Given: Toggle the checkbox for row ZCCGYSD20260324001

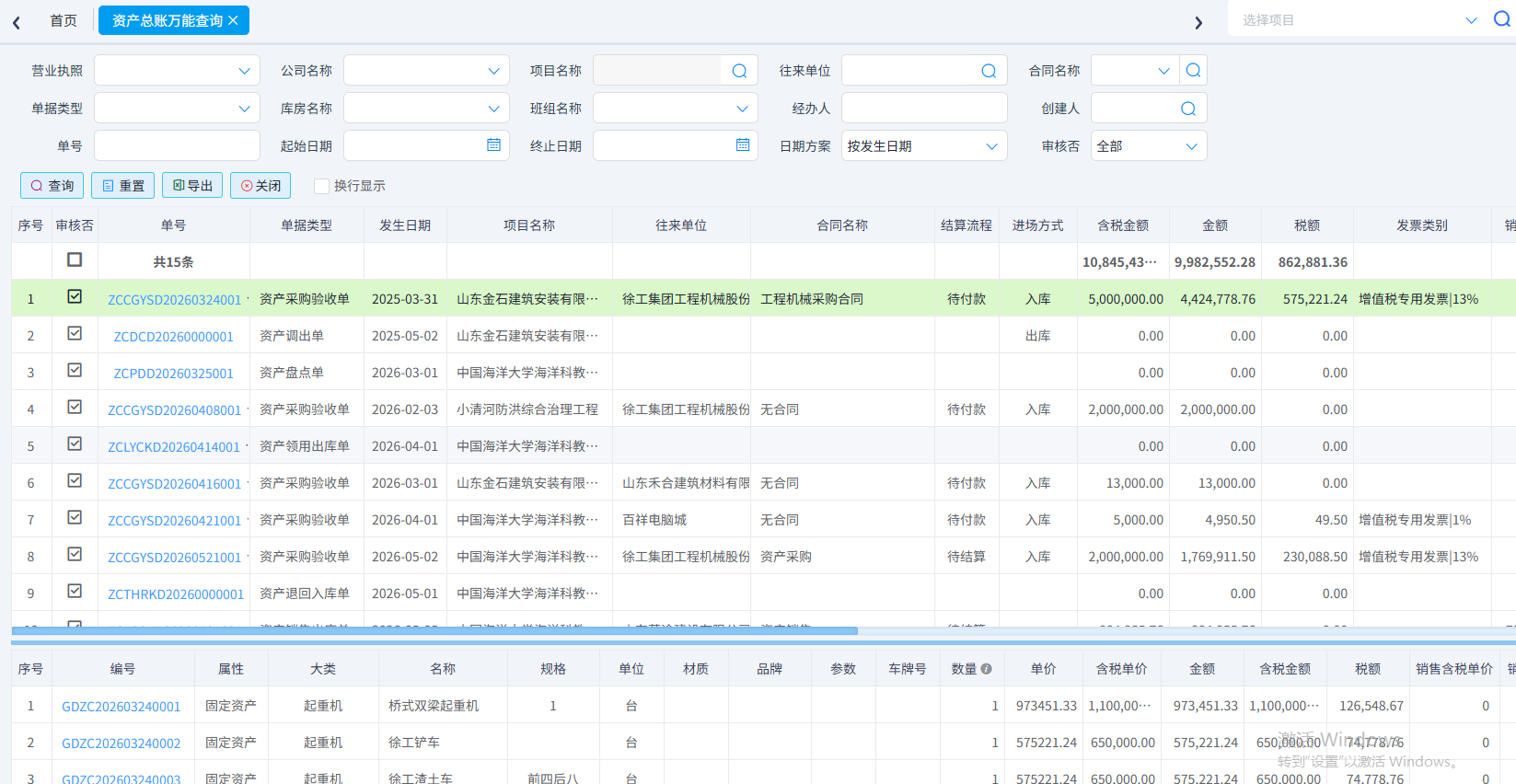Looking at the screenshot, I should (x=75, y=296).
